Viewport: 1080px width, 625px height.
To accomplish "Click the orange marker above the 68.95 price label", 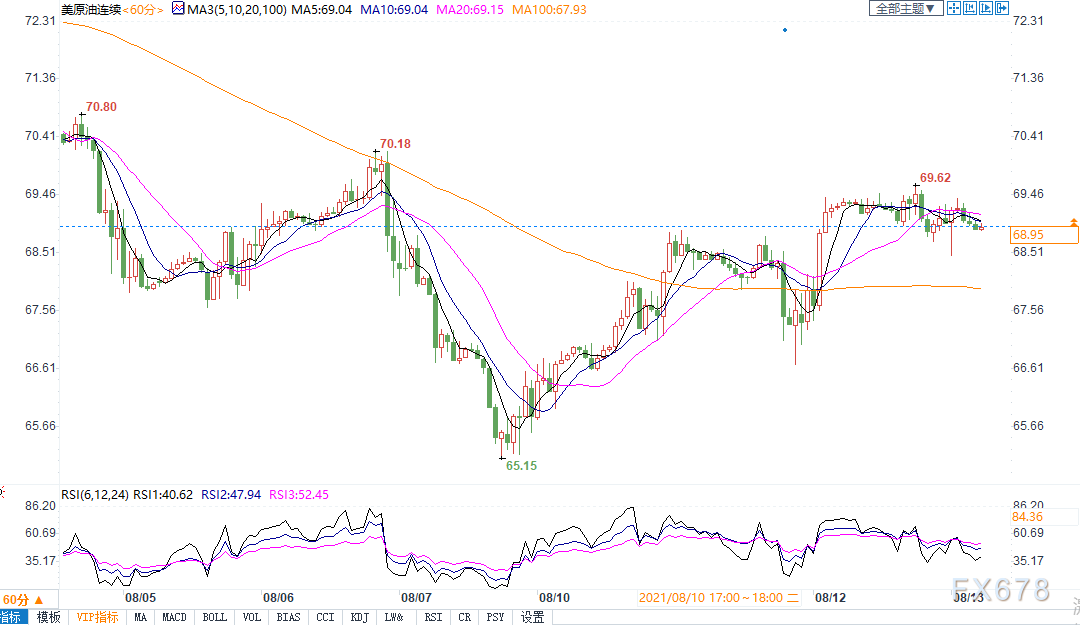I will pos(1074,221).
